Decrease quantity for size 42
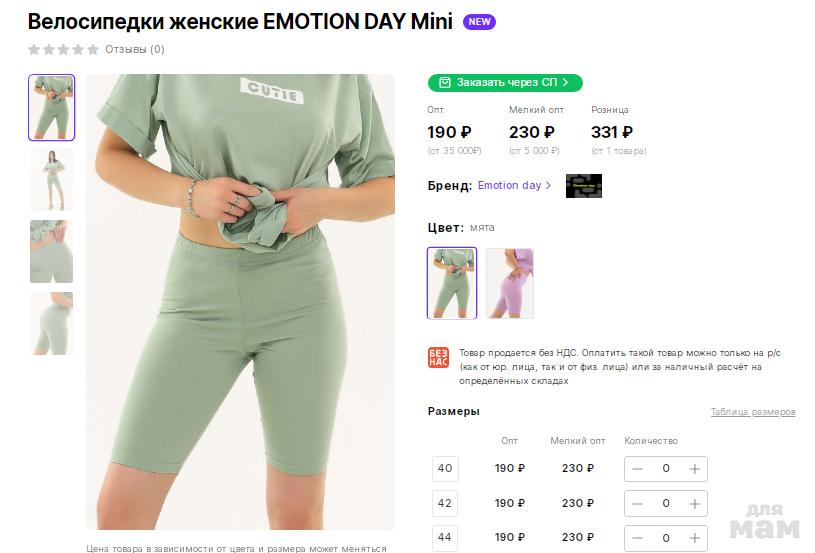Viewport: 815px width, 553px height. pos(638,503)
